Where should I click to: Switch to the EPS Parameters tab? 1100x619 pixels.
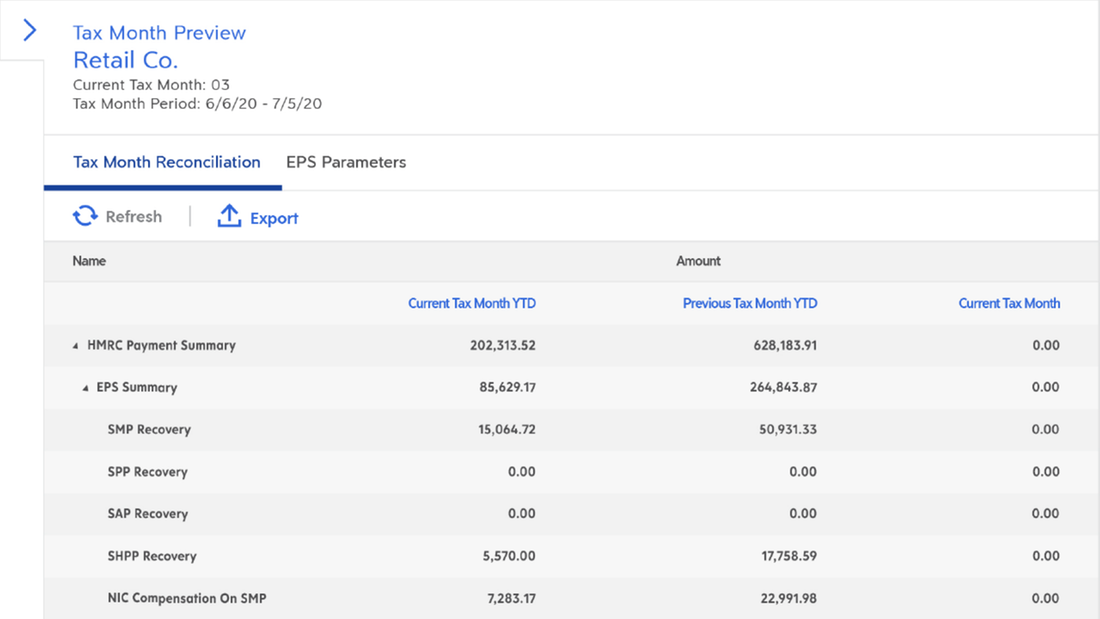(346, 162)
